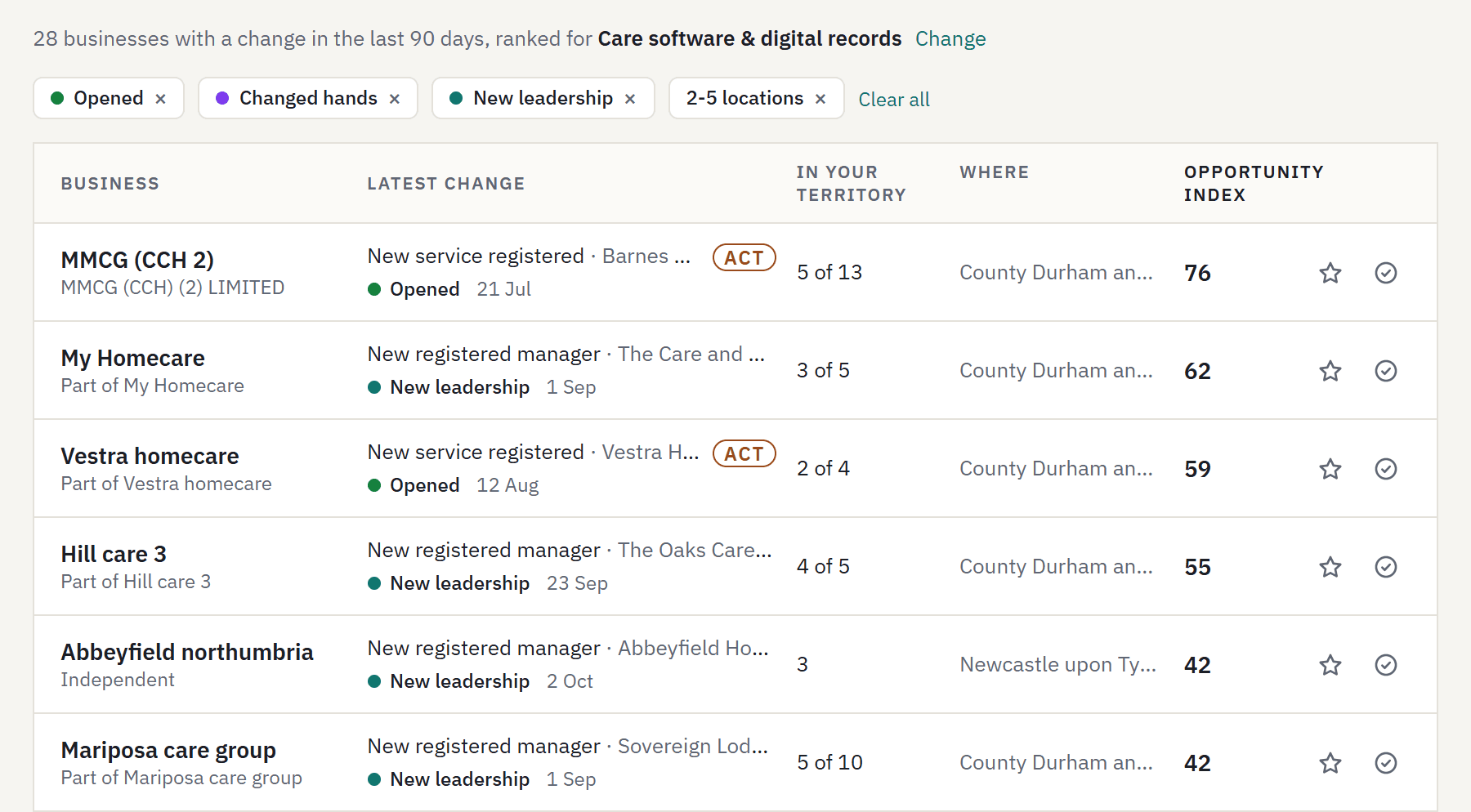The image size is (1471, 812).
Task: Click opportunity index value 76
Action: click(x=1198, y=273)
